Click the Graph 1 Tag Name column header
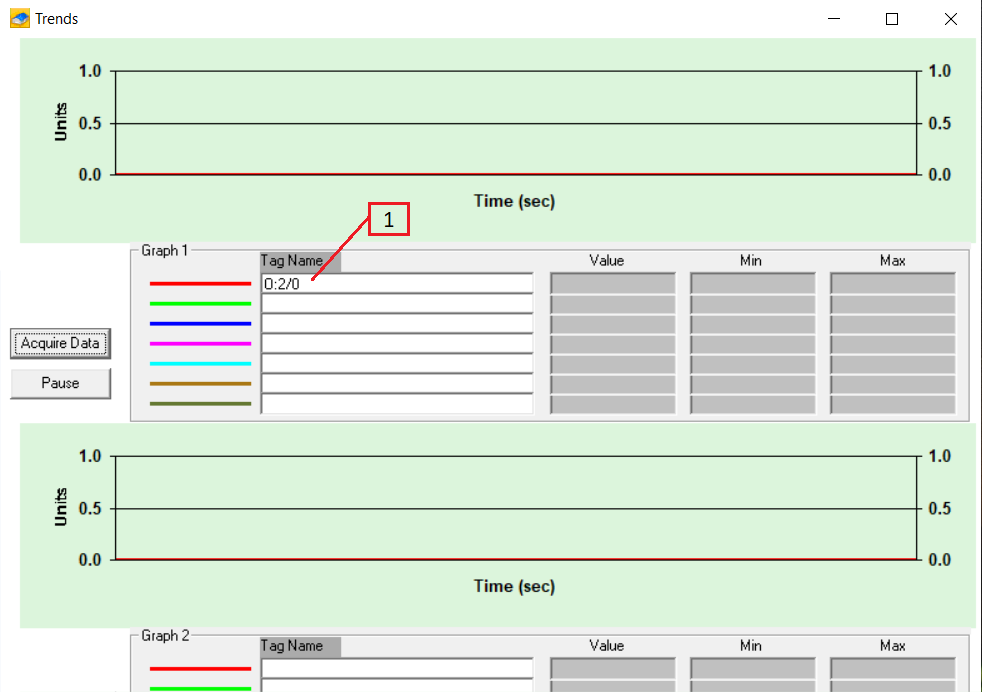This screenshot has height=692, width=982. (x=301, y=261)
